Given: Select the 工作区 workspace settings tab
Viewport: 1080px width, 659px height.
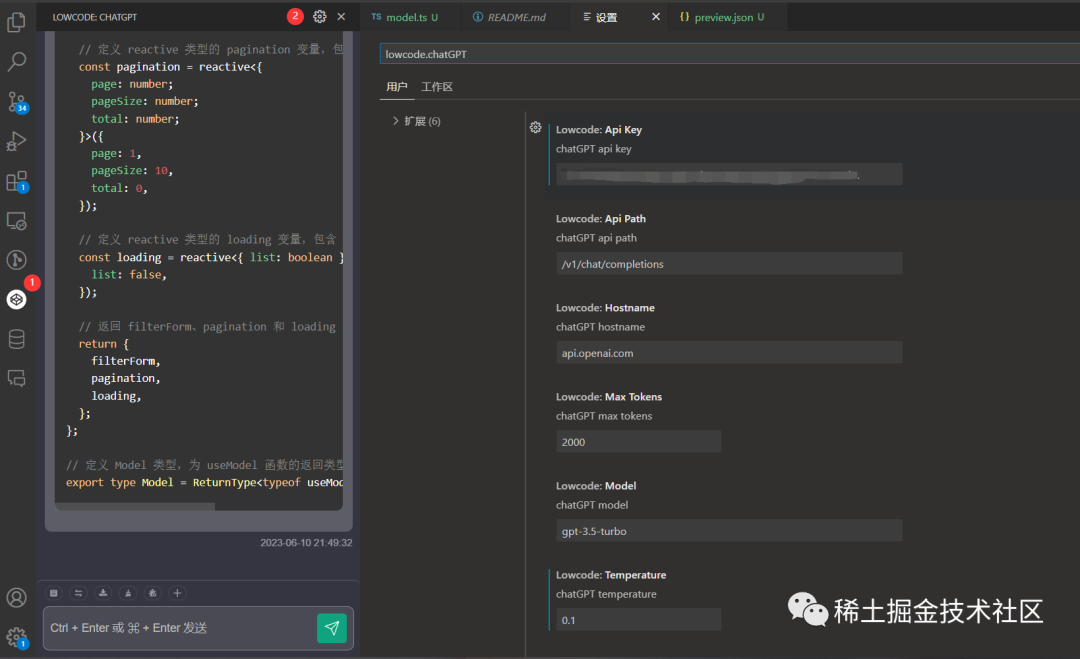Looking at the screenshot, I should coord(437,87).
